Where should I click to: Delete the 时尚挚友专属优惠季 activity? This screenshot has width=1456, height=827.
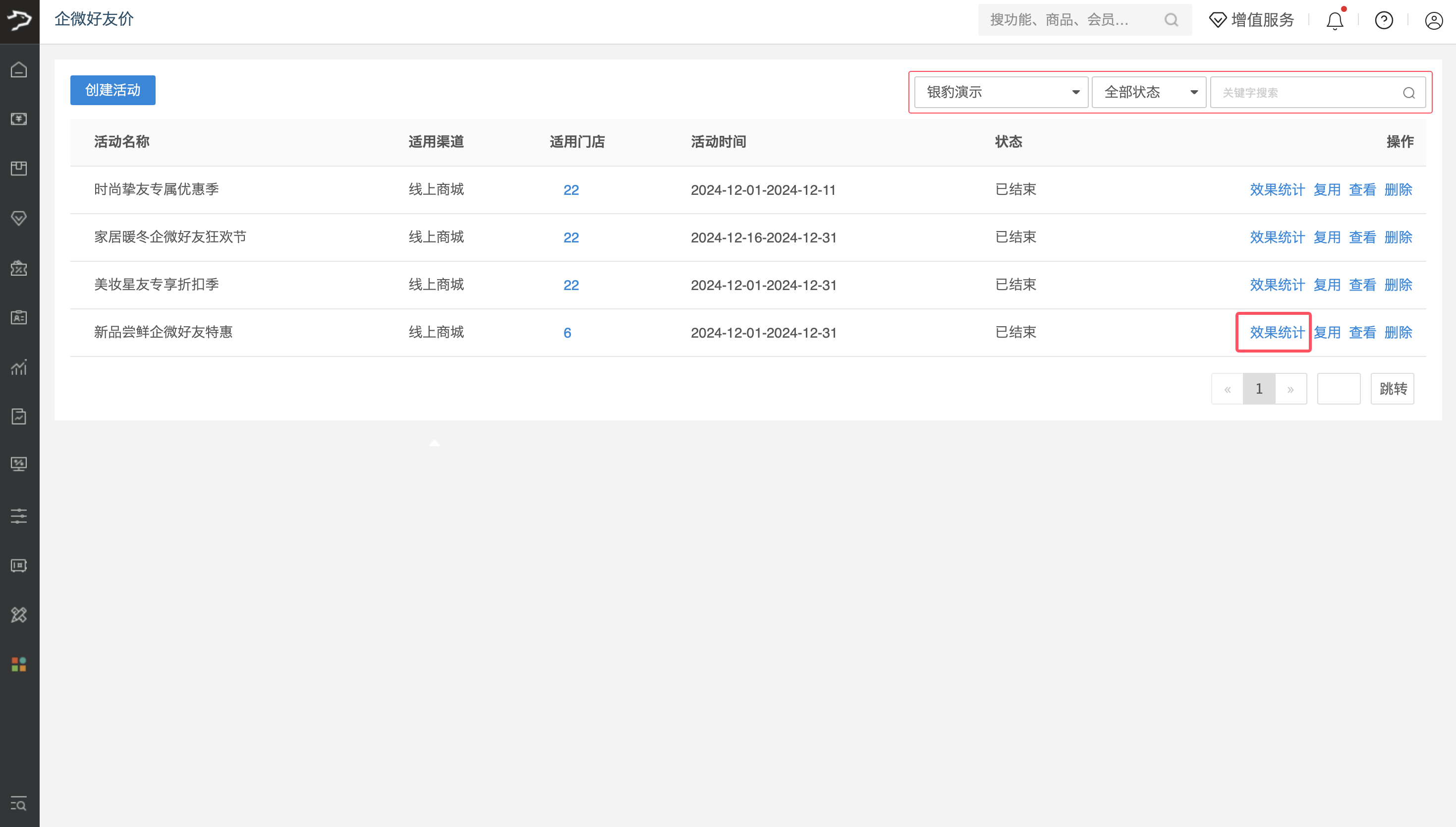coord(1398,190)
